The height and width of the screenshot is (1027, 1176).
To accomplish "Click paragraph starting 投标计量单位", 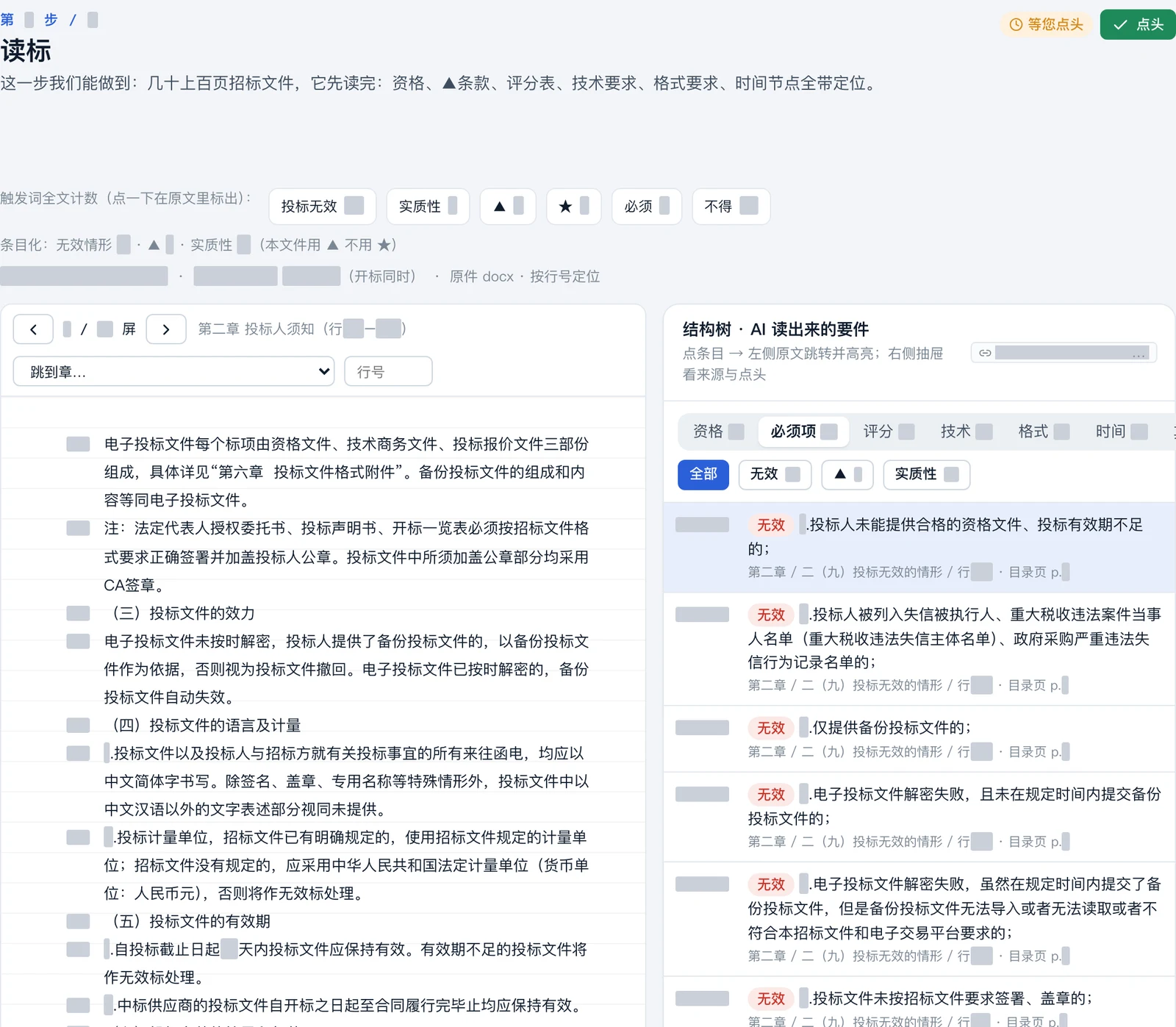I will (x=346, y=865).
